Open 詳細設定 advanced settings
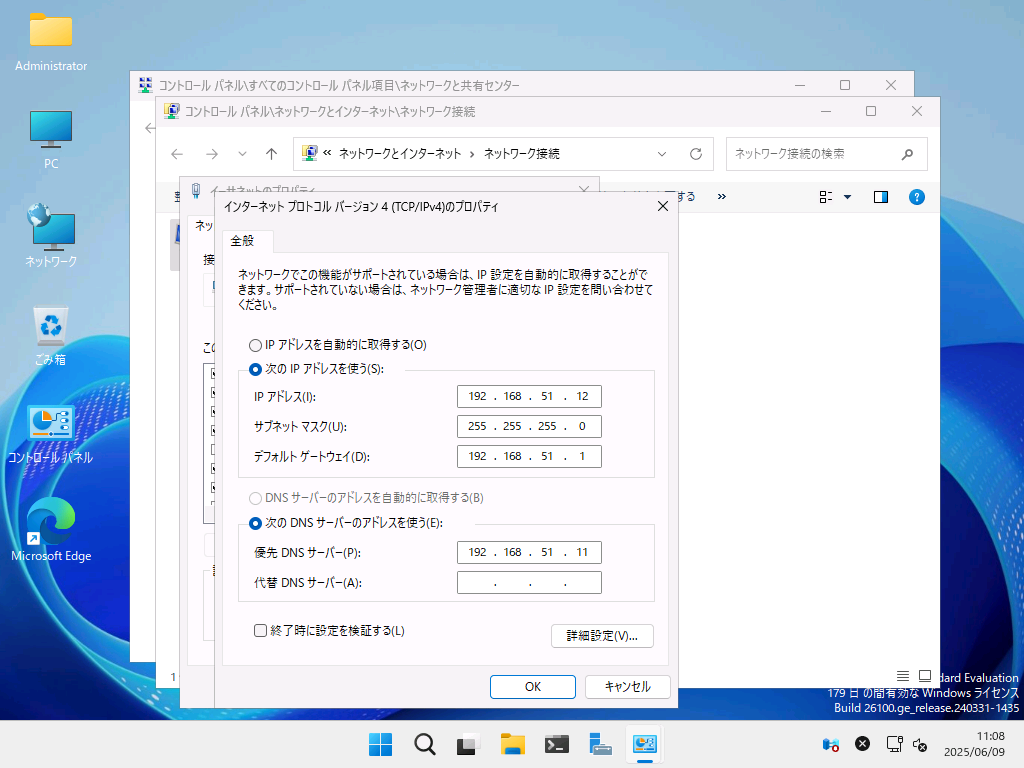 (602, 635)
